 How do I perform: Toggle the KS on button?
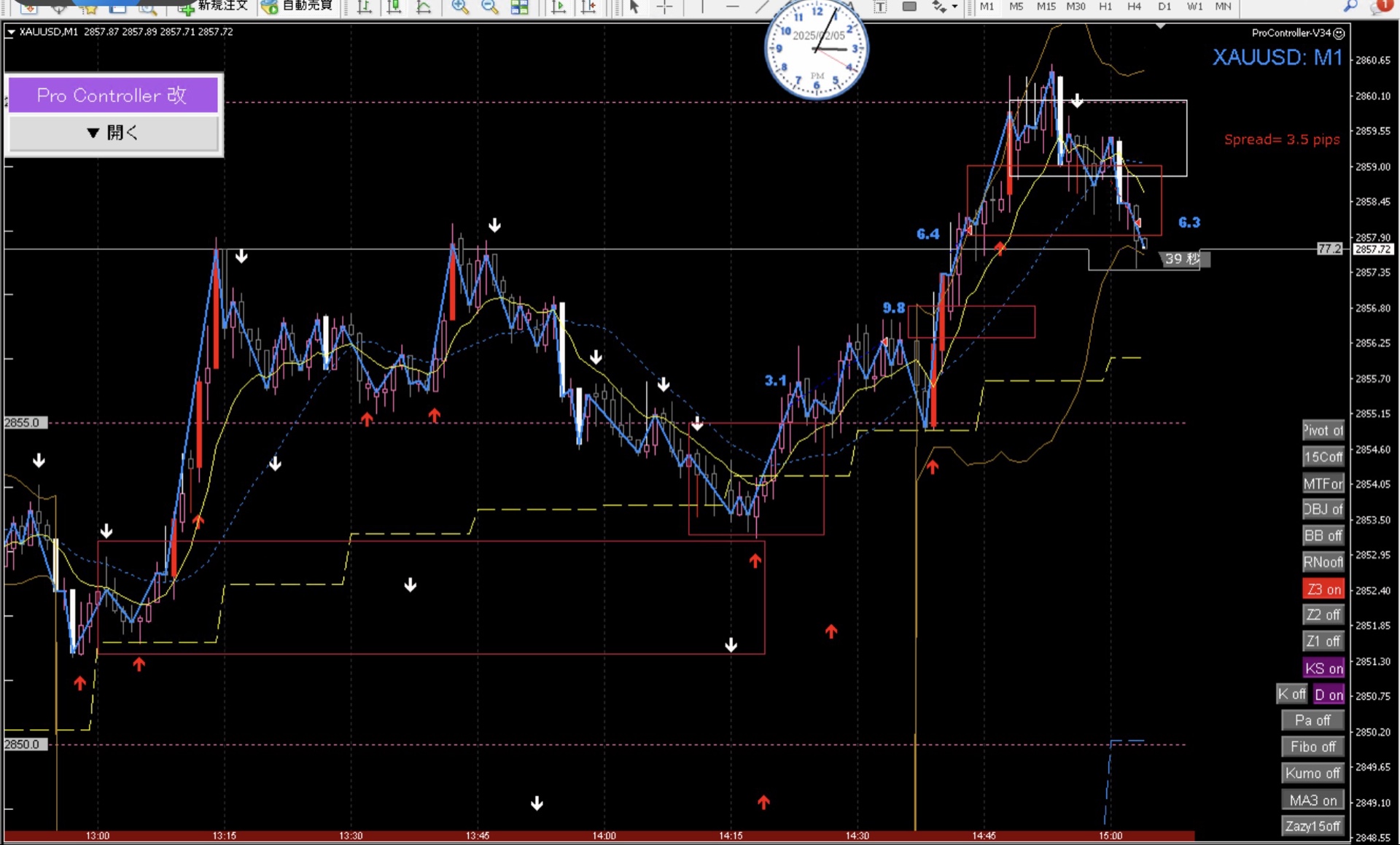point(1323,668)
